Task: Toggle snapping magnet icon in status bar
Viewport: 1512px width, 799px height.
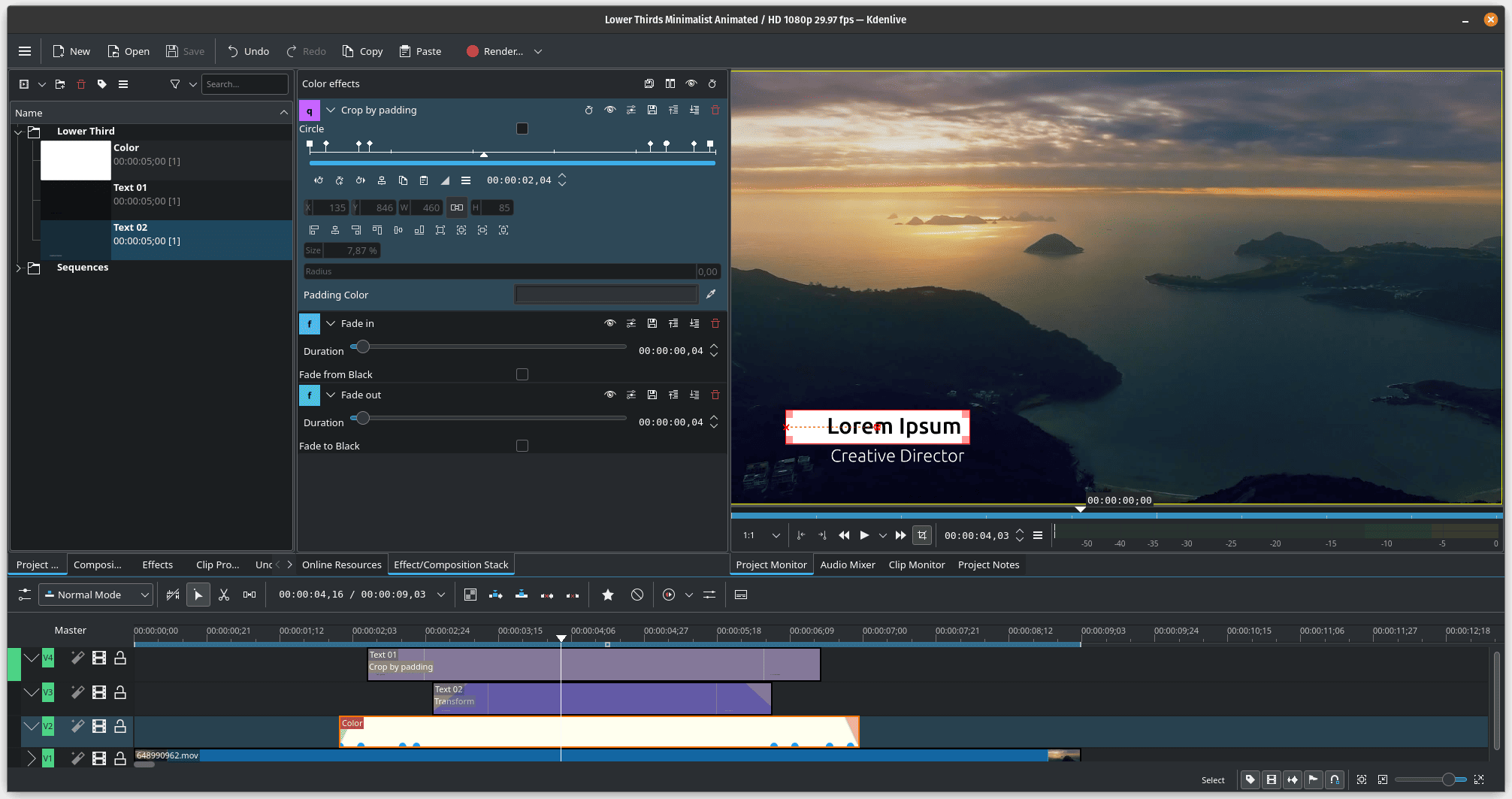Action: pyautogui.click(x=1335, y=779)
